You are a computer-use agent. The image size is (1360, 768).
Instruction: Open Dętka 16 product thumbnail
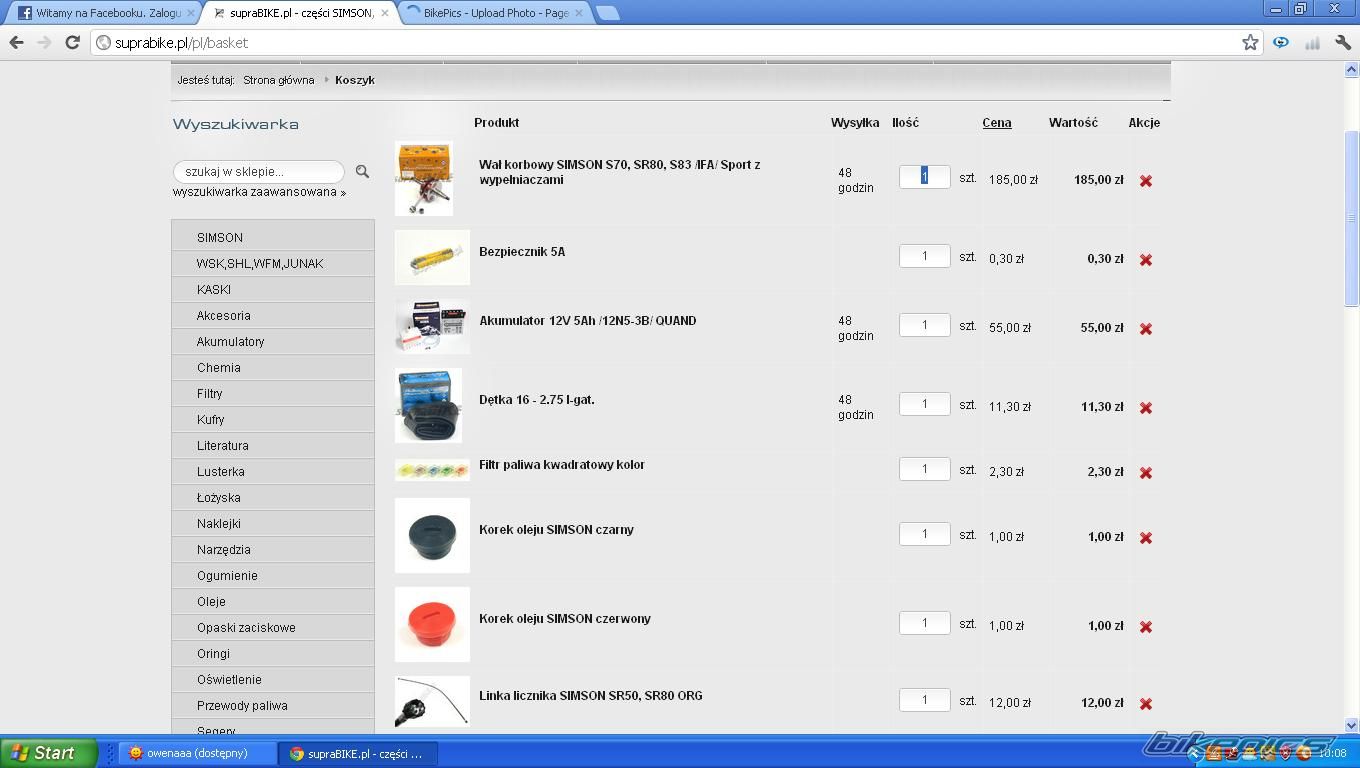pos(428,405)
